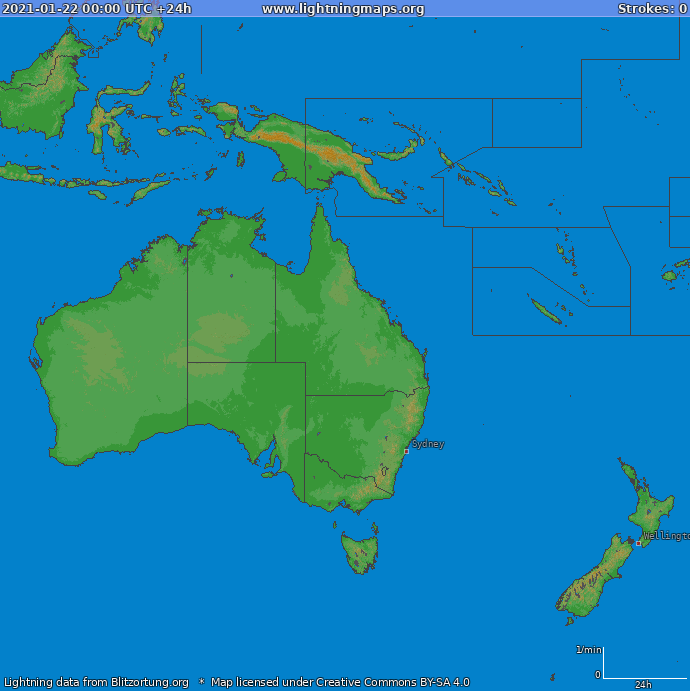Click the Wellington city marker square
This screenshot has width=690, height=691.
[639, 543]
